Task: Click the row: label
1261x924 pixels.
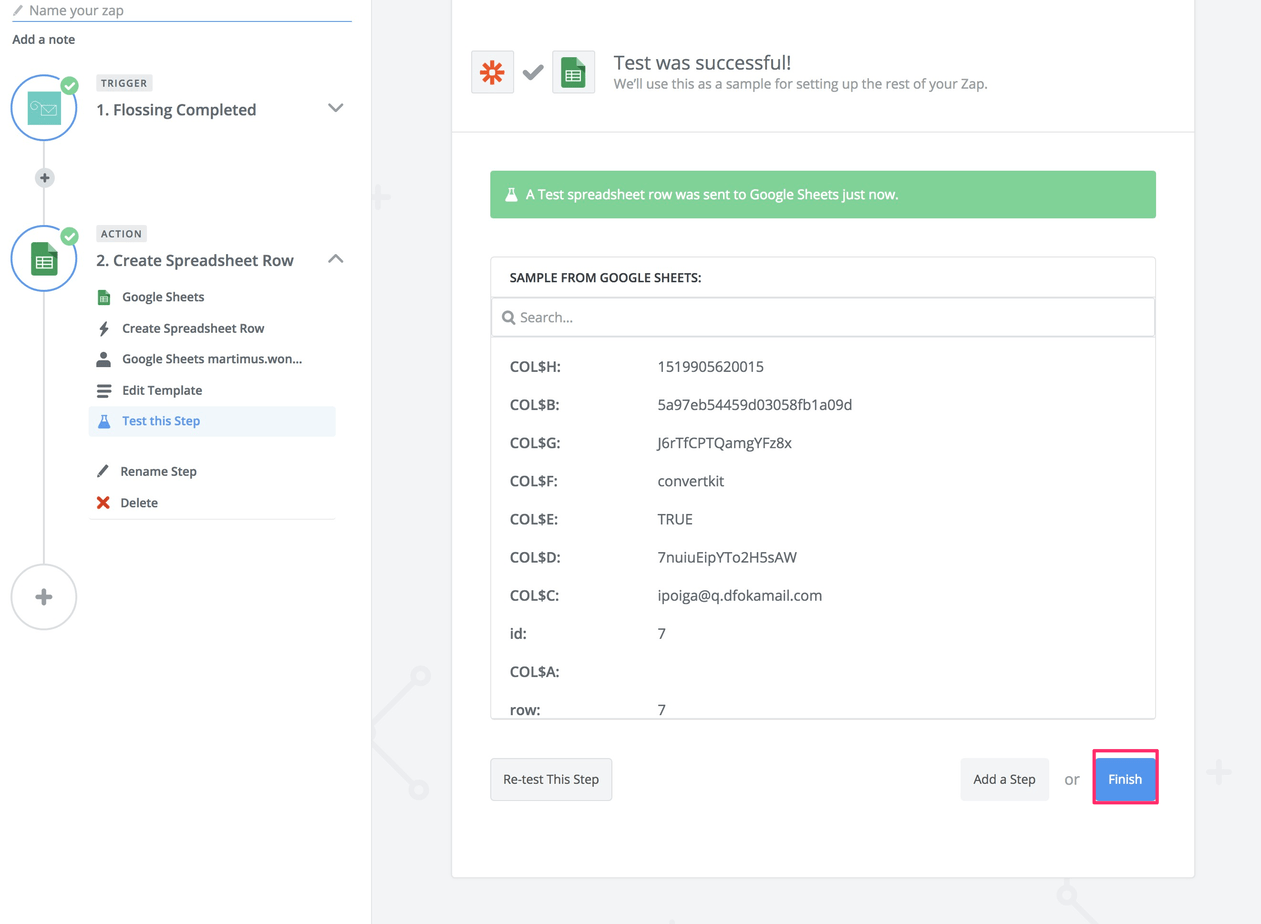Action: 525,710
